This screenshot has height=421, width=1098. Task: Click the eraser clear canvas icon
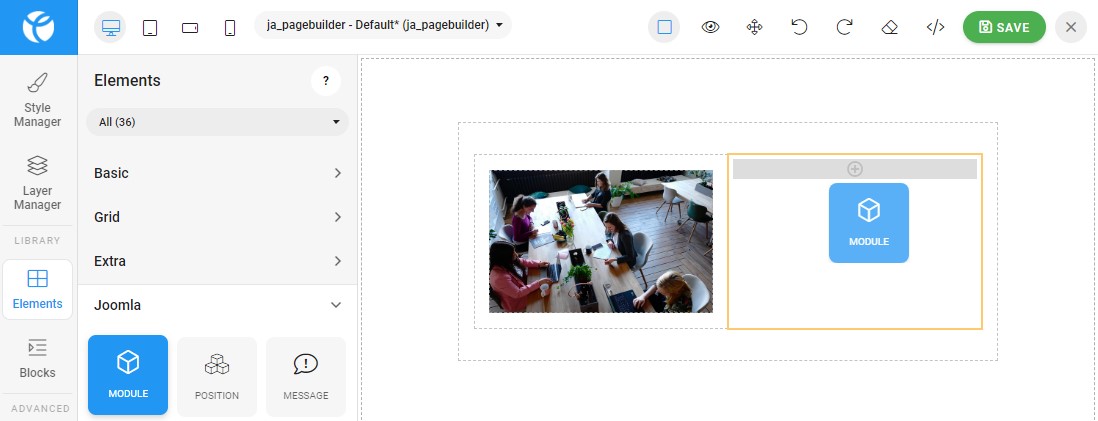click(889, 27)
